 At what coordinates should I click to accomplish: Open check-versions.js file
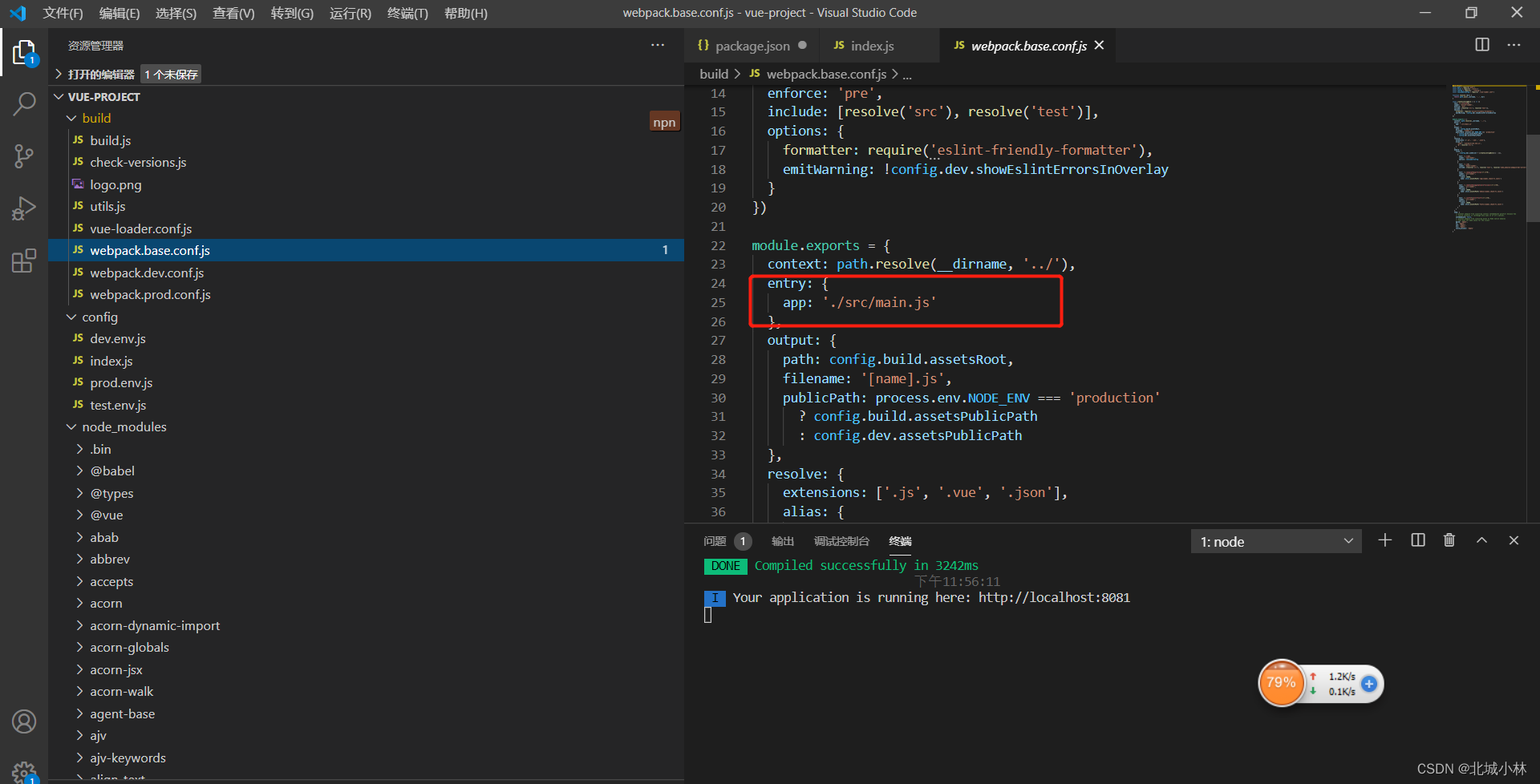[x=138, y=162]
